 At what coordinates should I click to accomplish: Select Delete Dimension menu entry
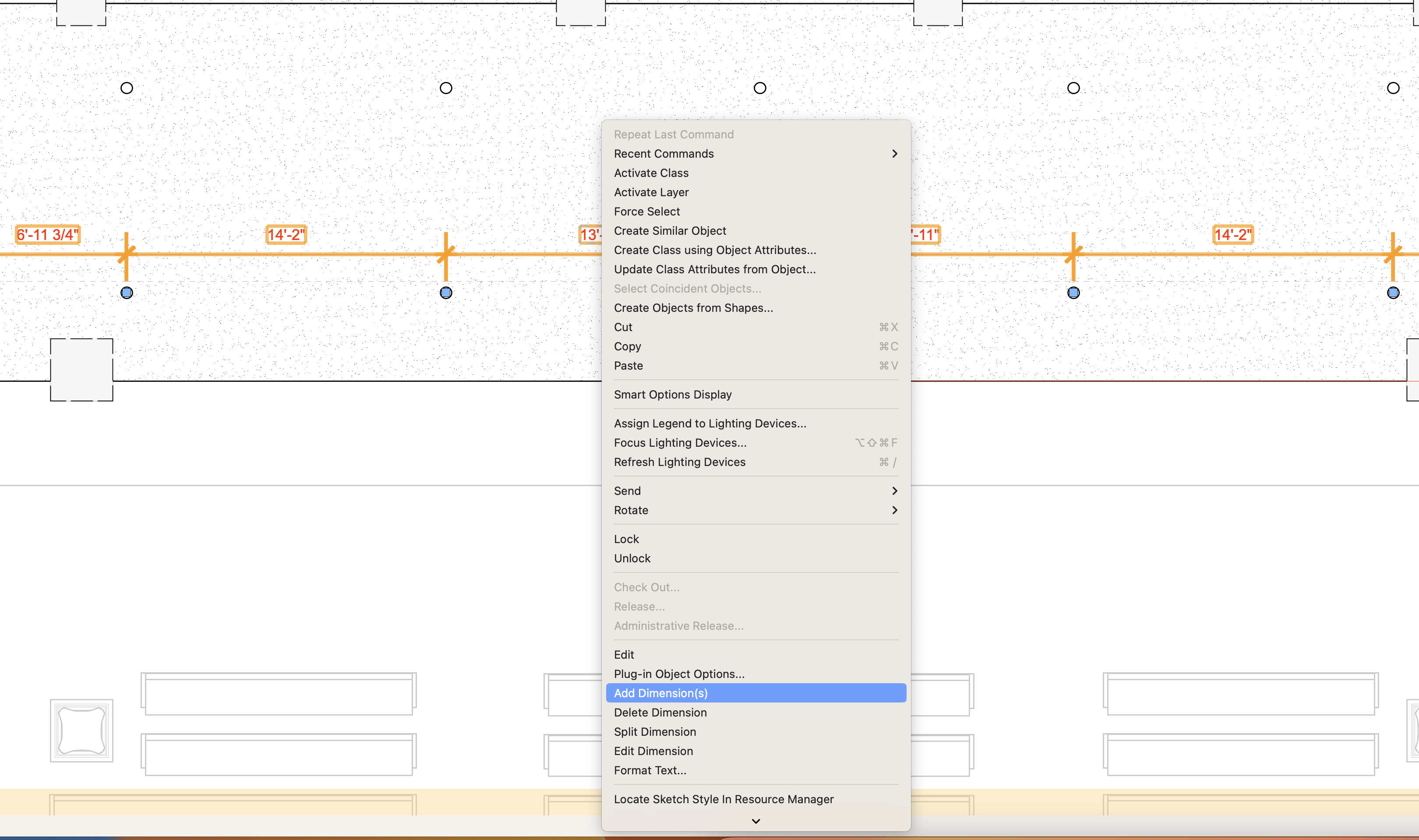tap(660, 712)
